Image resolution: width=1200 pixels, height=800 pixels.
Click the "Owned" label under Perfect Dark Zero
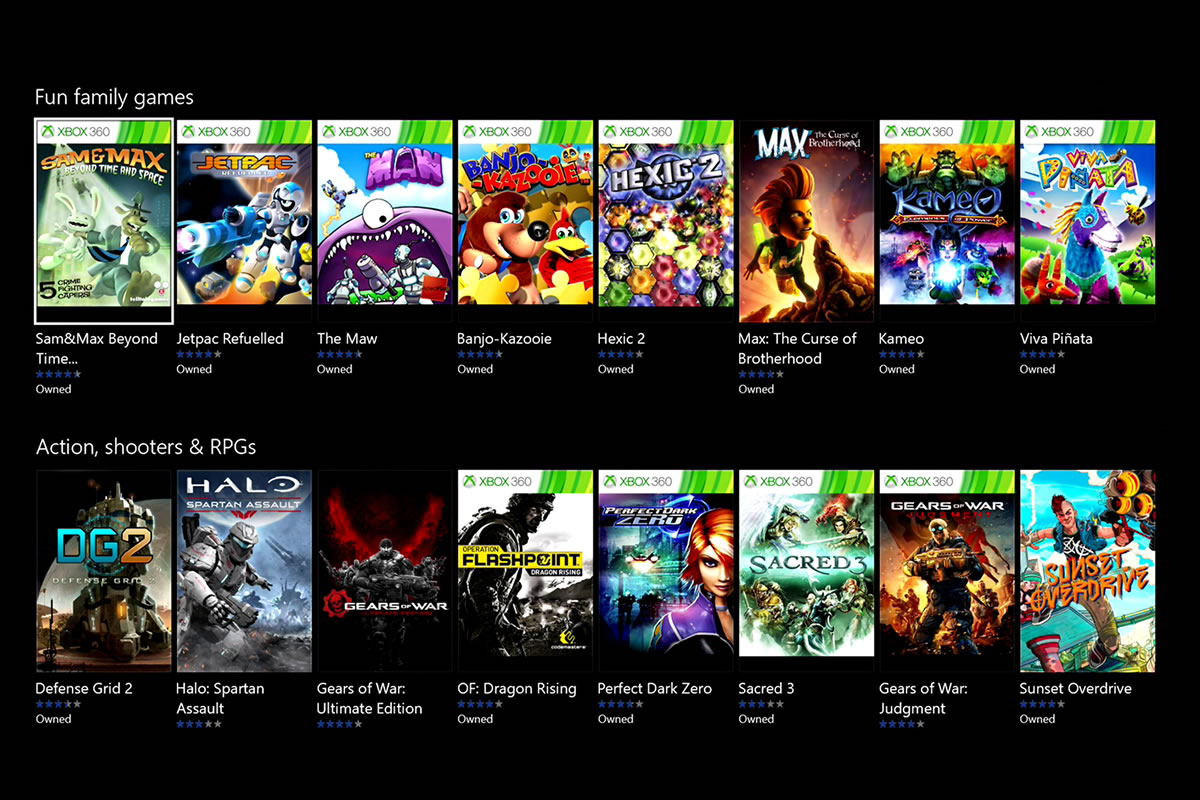click(x=616, y=719)
